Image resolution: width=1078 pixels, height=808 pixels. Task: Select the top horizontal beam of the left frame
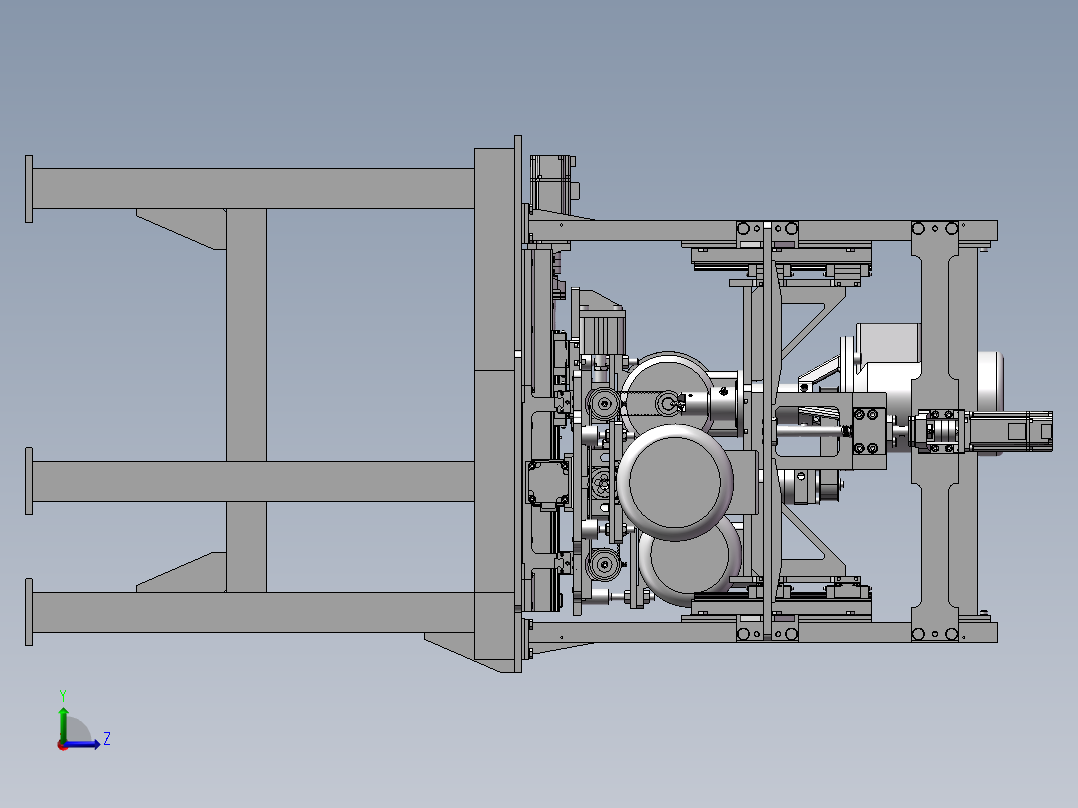253,188
